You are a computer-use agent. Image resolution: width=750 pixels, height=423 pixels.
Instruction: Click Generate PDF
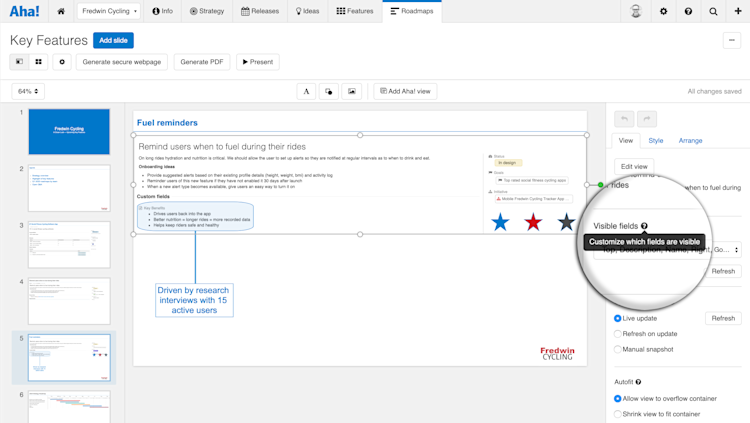tap(202, 62)
